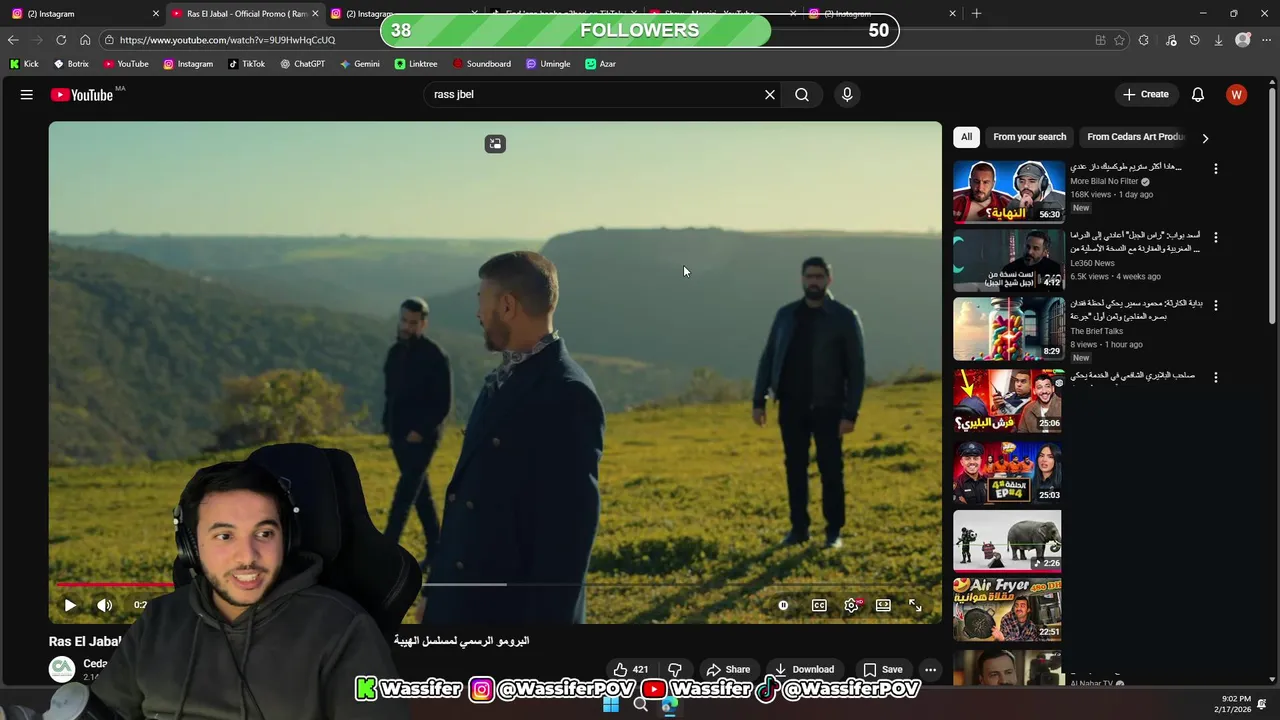Favorite this page with the star
Image resolution: width=1280 pixels, height=720 pixels.
click(x=1119, y=40)
